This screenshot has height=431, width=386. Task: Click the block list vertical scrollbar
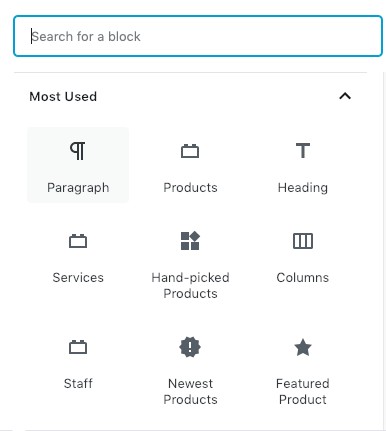click(x=384, y=250)
